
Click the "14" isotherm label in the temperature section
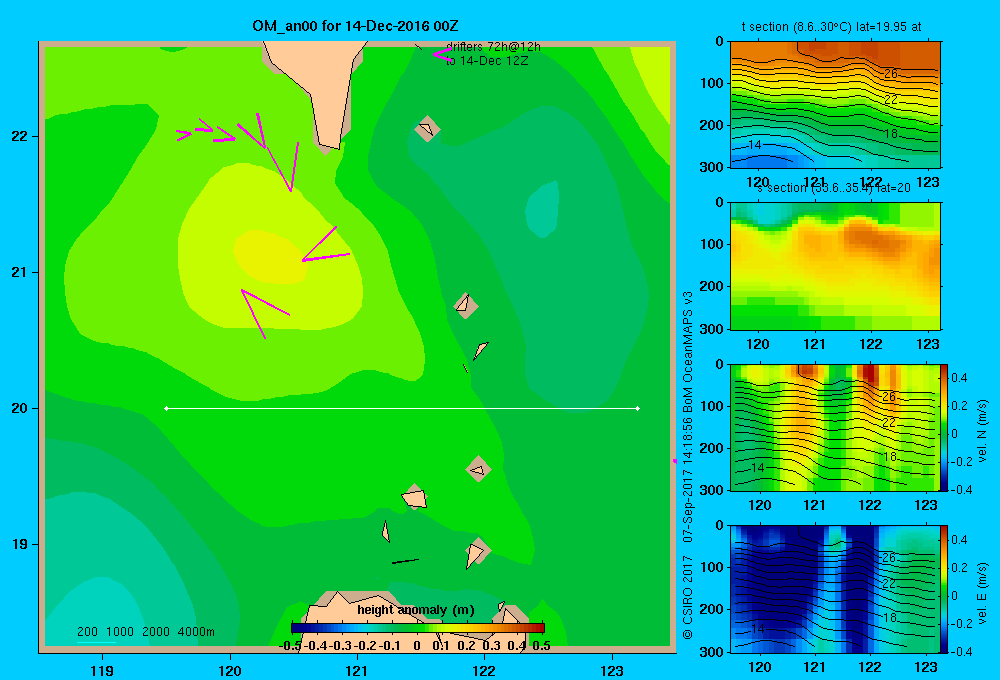pos(754,145)
